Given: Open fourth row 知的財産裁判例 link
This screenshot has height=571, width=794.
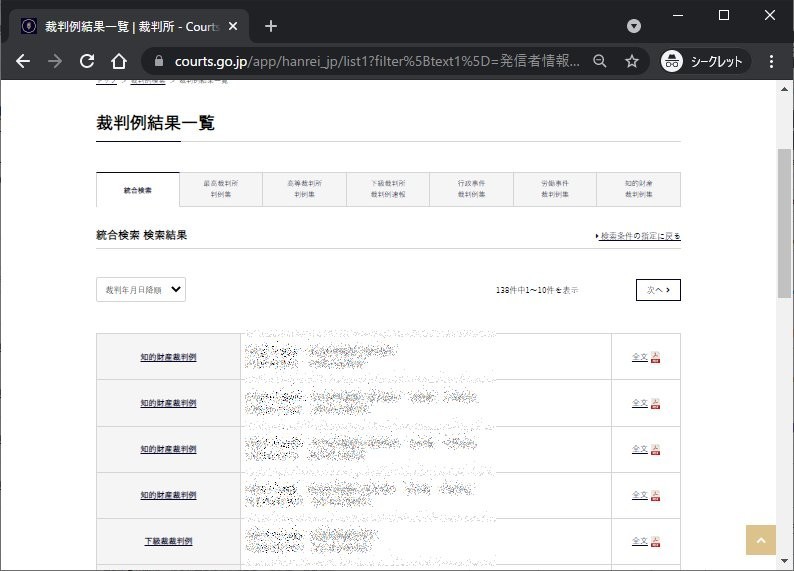Looking at the screenshot, I should click(168, 495).
